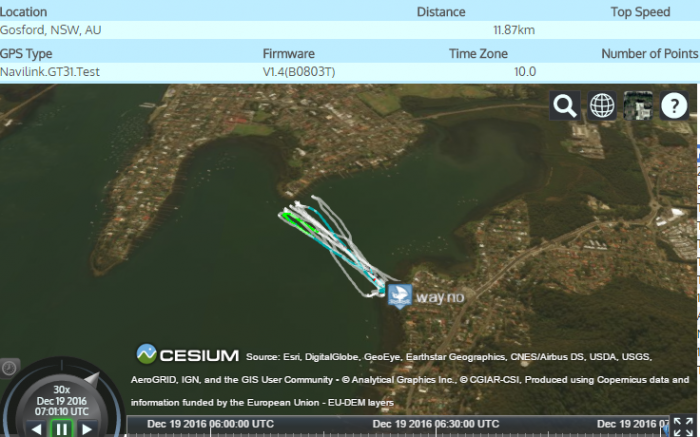
Task: Click the Location column header
Action: [x=24, y=12]
